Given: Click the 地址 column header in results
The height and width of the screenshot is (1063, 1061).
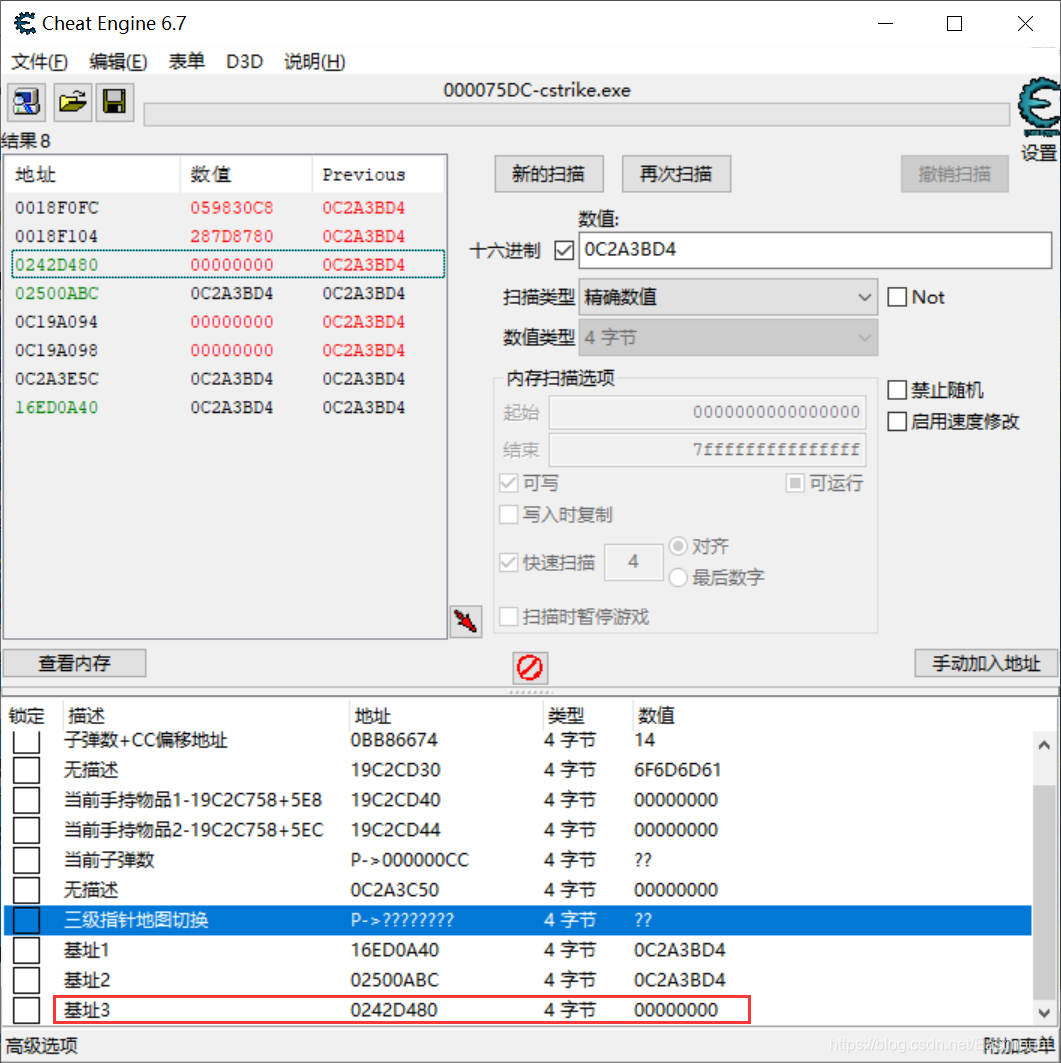Looking at the screenshot, I should click(x=94, y=175).
